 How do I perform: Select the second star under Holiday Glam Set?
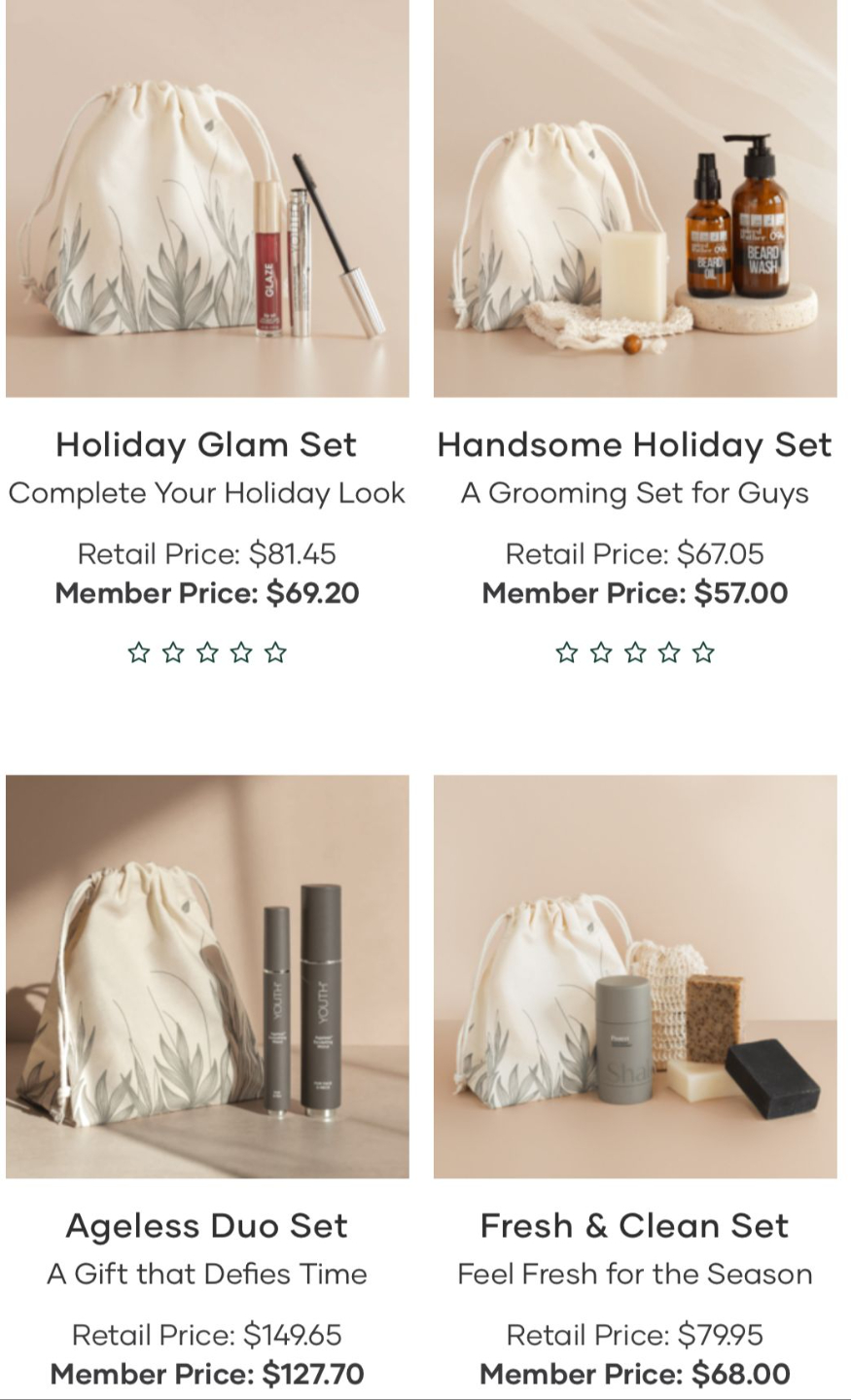[x=173, y=652]
